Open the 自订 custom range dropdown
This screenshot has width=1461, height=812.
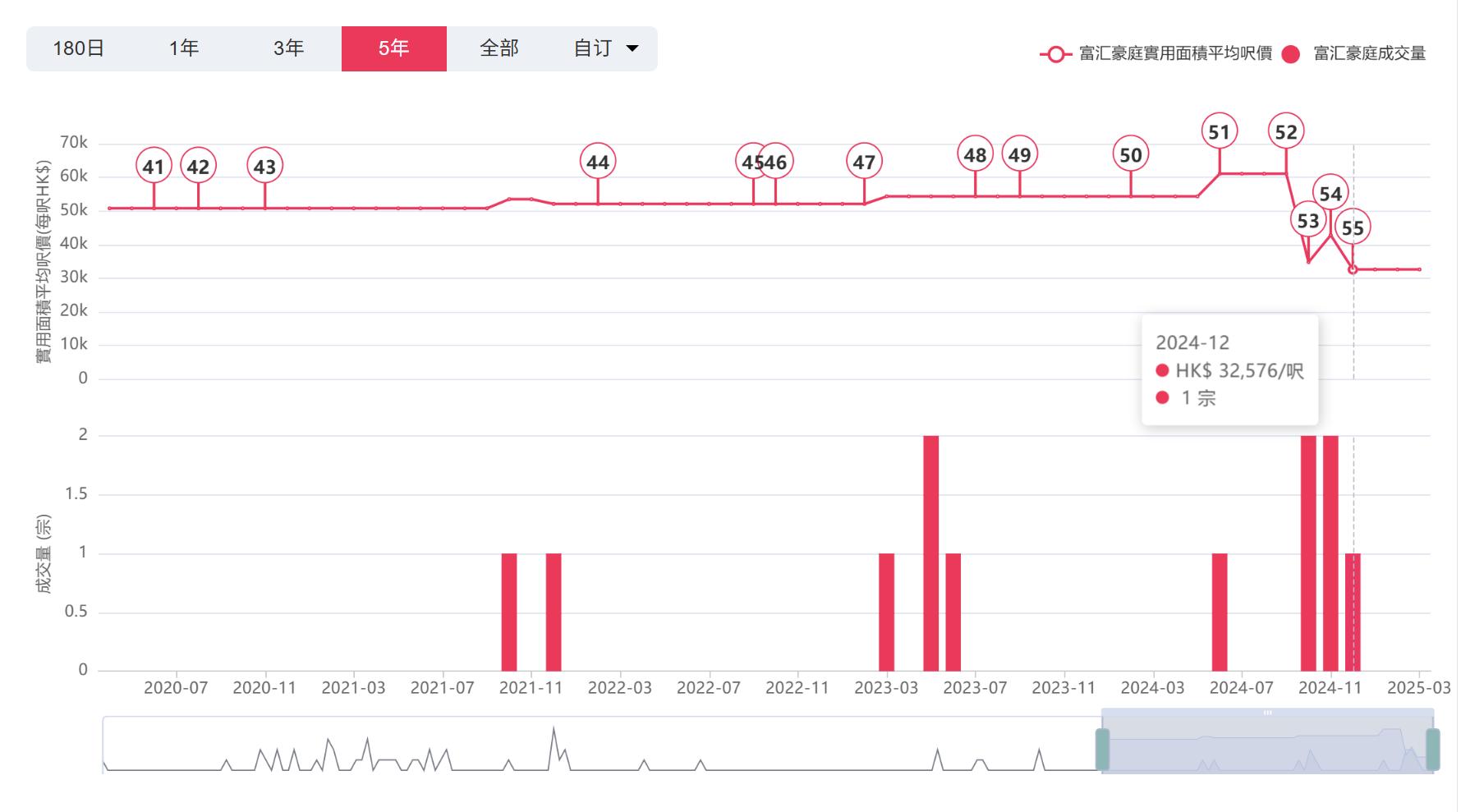(605, 48)
